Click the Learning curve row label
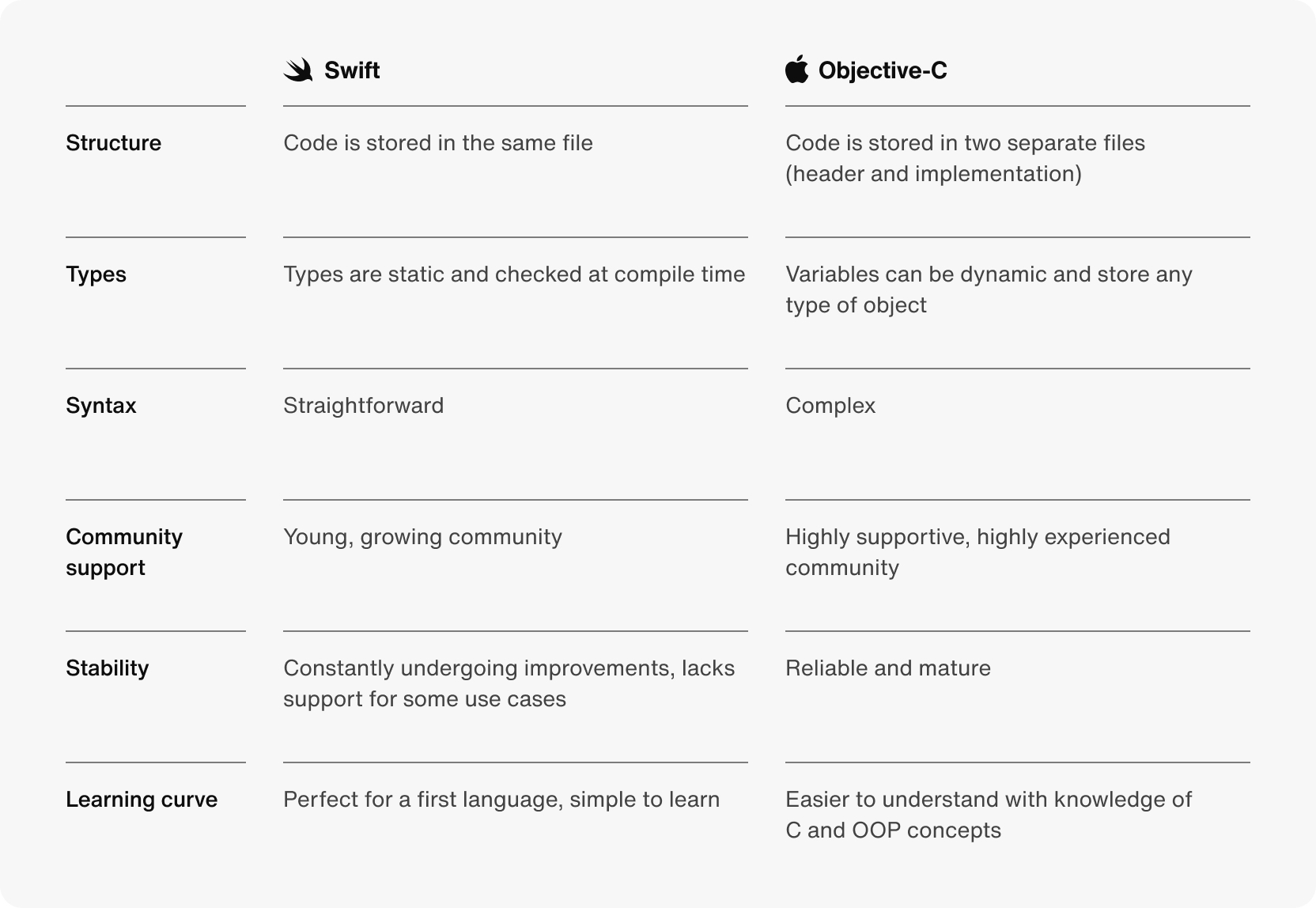Screen dimensions: 1316x908 (142, 800)
